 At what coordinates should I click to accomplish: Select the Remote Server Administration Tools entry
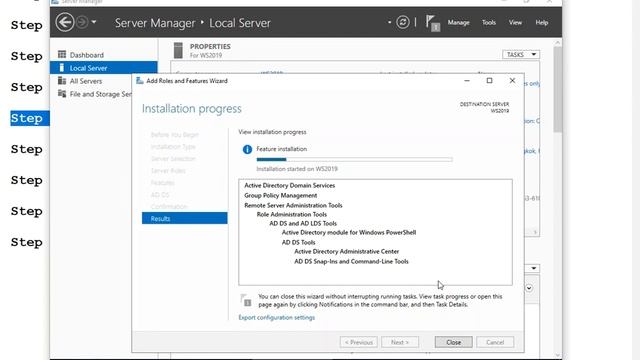point(293,205)
